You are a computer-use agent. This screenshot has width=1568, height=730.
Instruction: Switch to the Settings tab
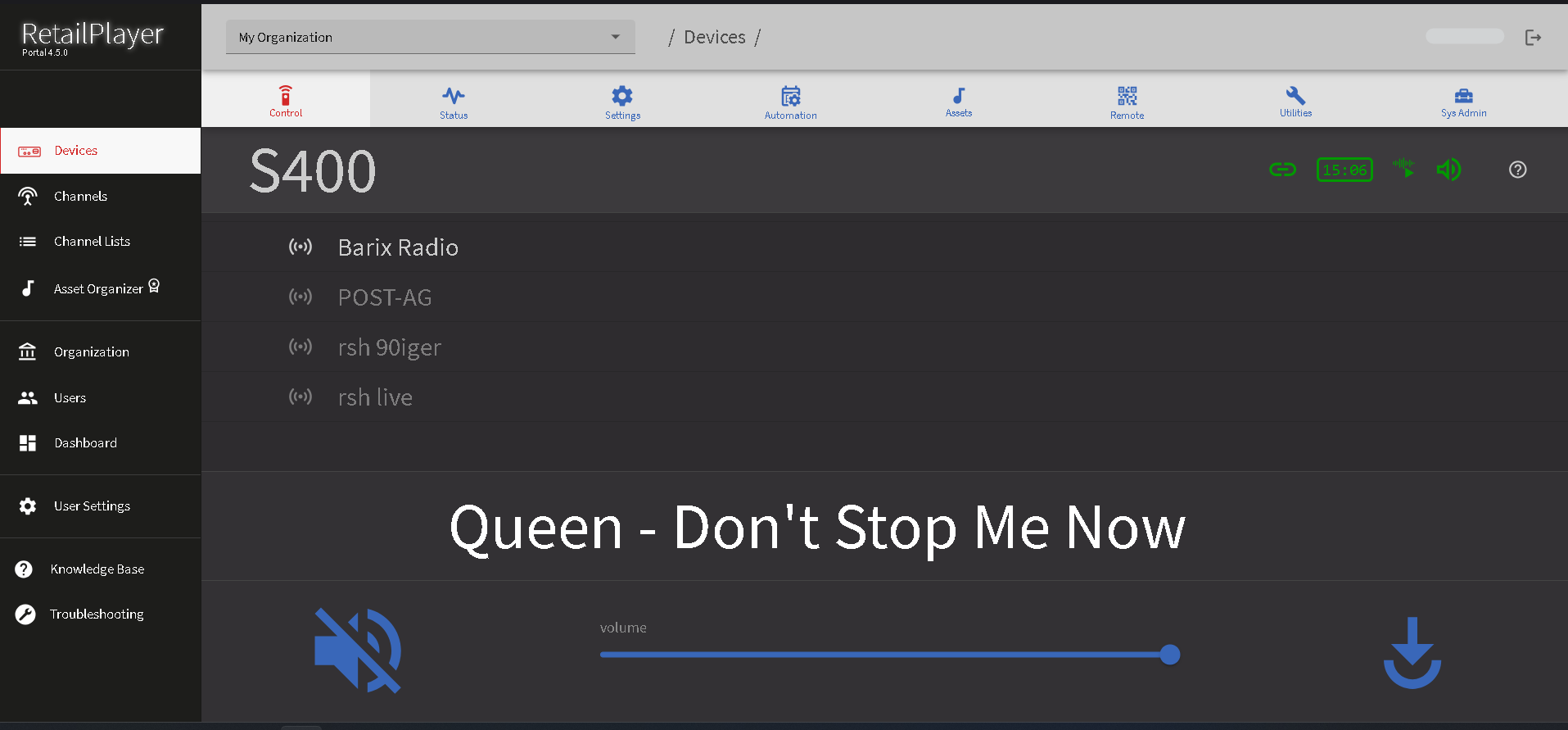622,102
